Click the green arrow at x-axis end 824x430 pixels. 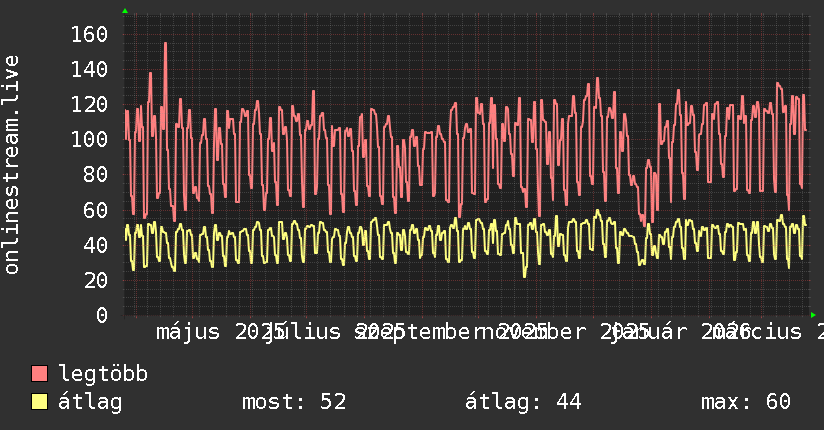(813, 315)
